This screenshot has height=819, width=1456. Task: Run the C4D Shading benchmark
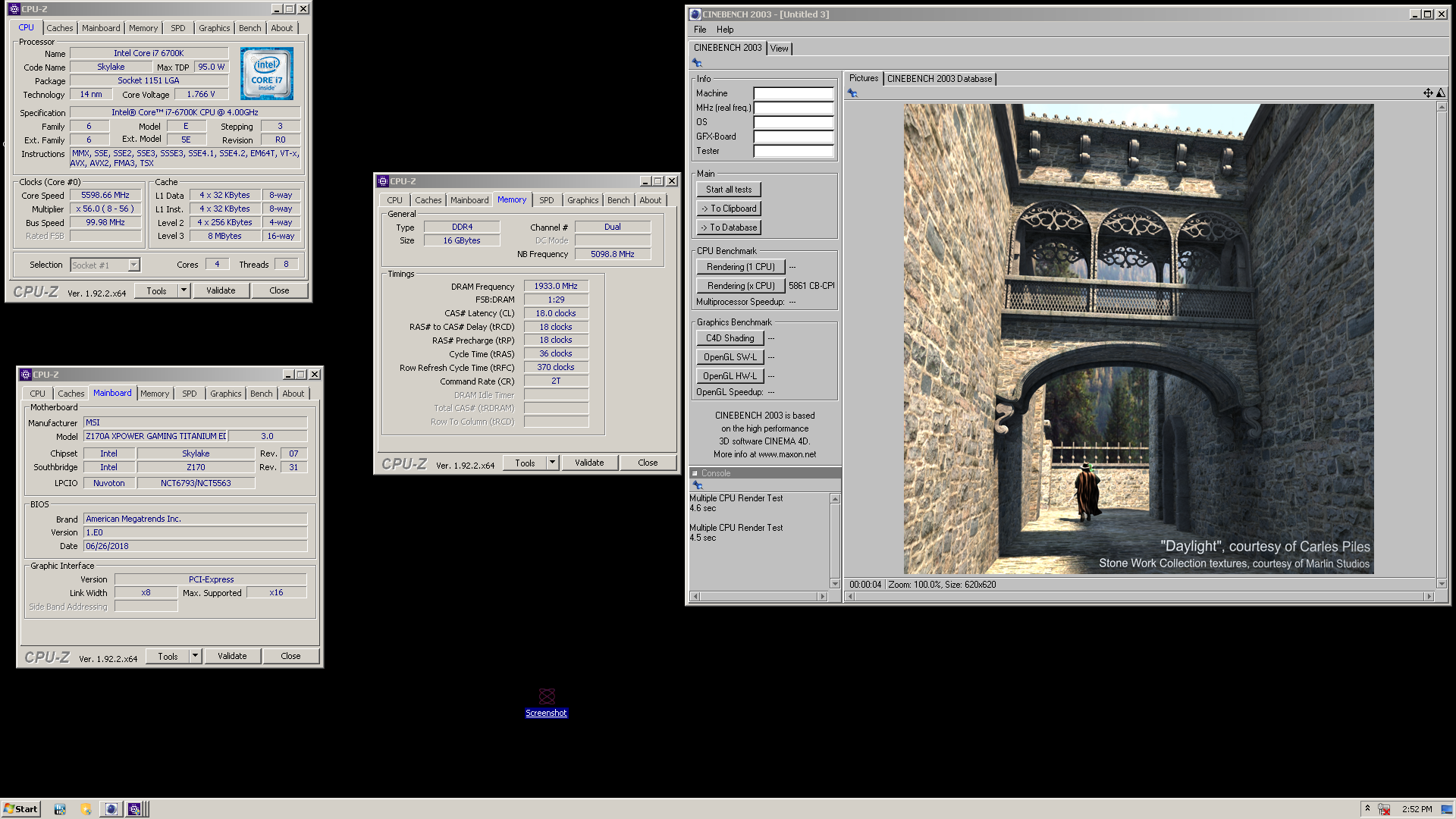[730, 338]
